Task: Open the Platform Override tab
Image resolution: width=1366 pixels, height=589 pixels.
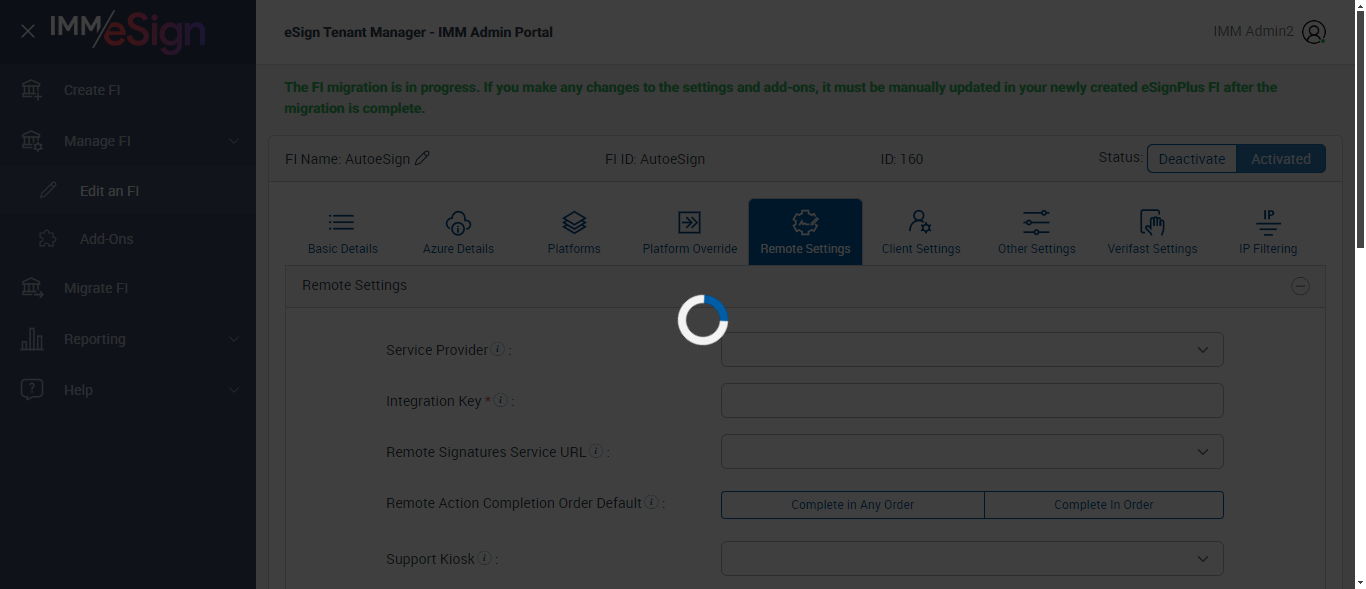Action: [x=690, y=232]
